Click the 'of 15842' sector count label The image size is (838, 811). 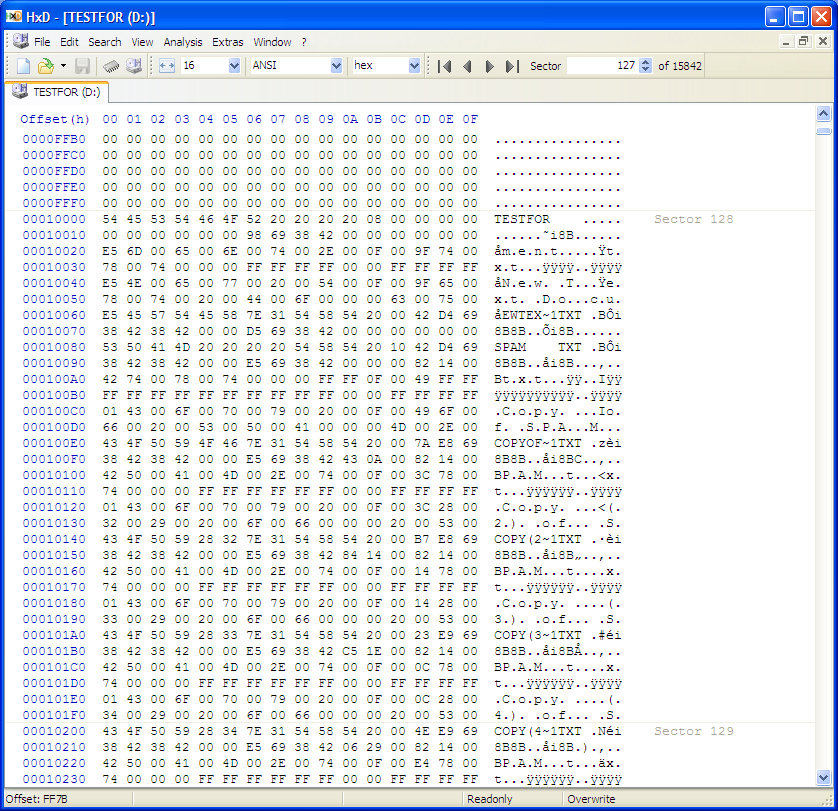tap(680, 66)
